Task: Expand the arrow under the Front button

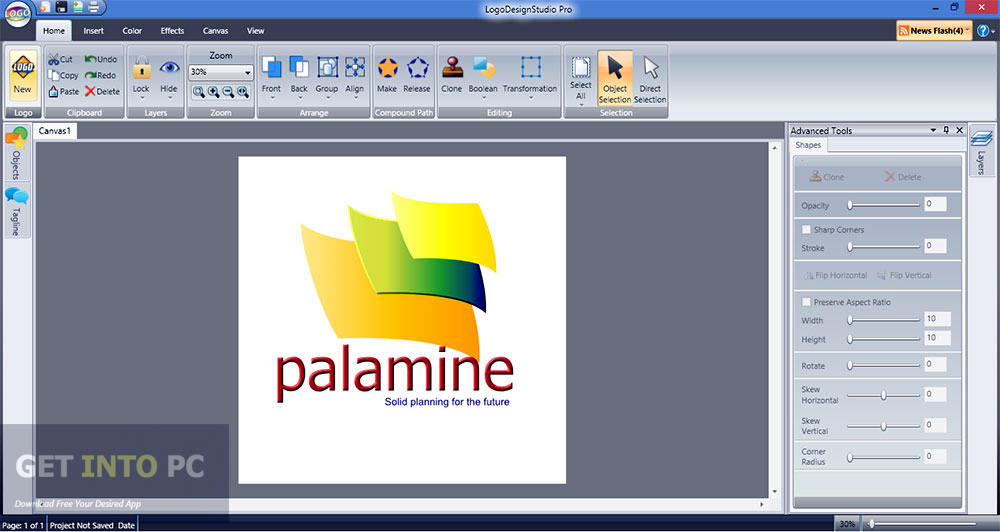Action: (x=272, y=98)
